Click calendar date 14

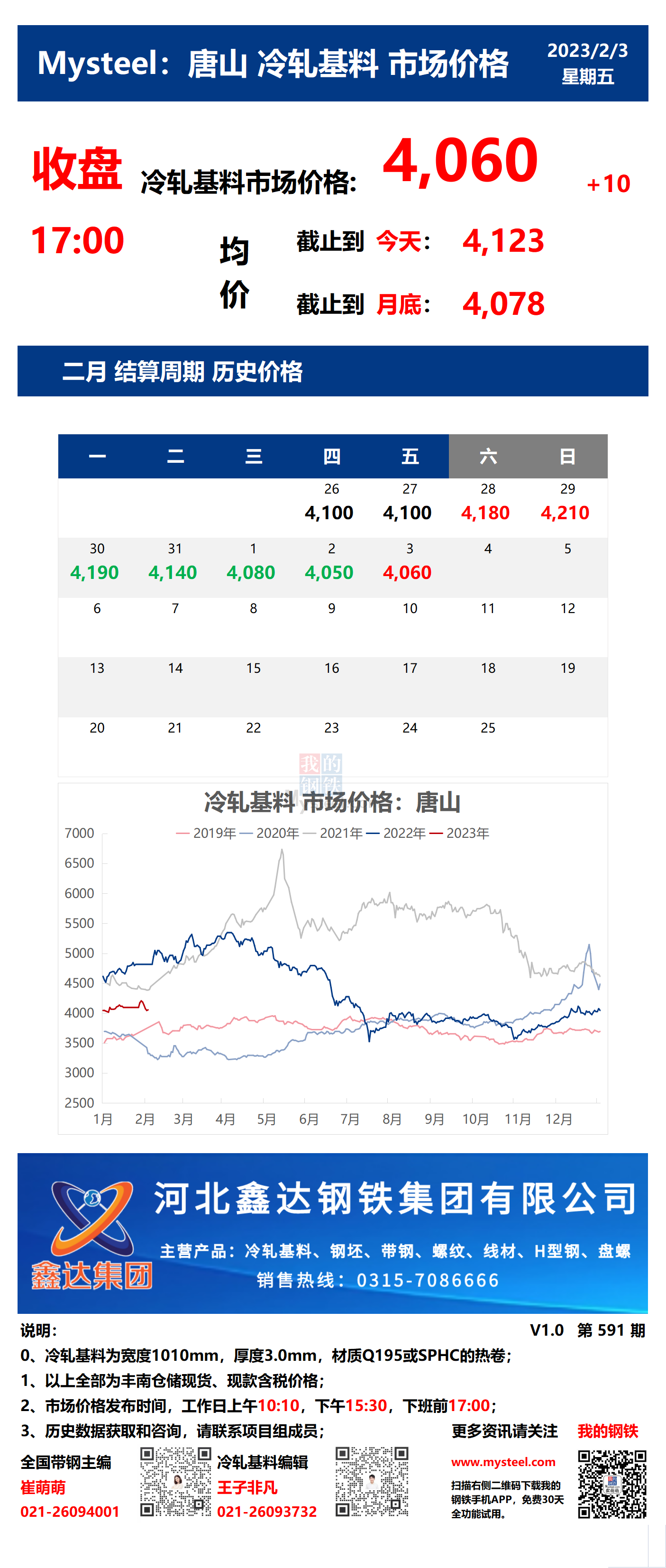click(x=175, y=669)
